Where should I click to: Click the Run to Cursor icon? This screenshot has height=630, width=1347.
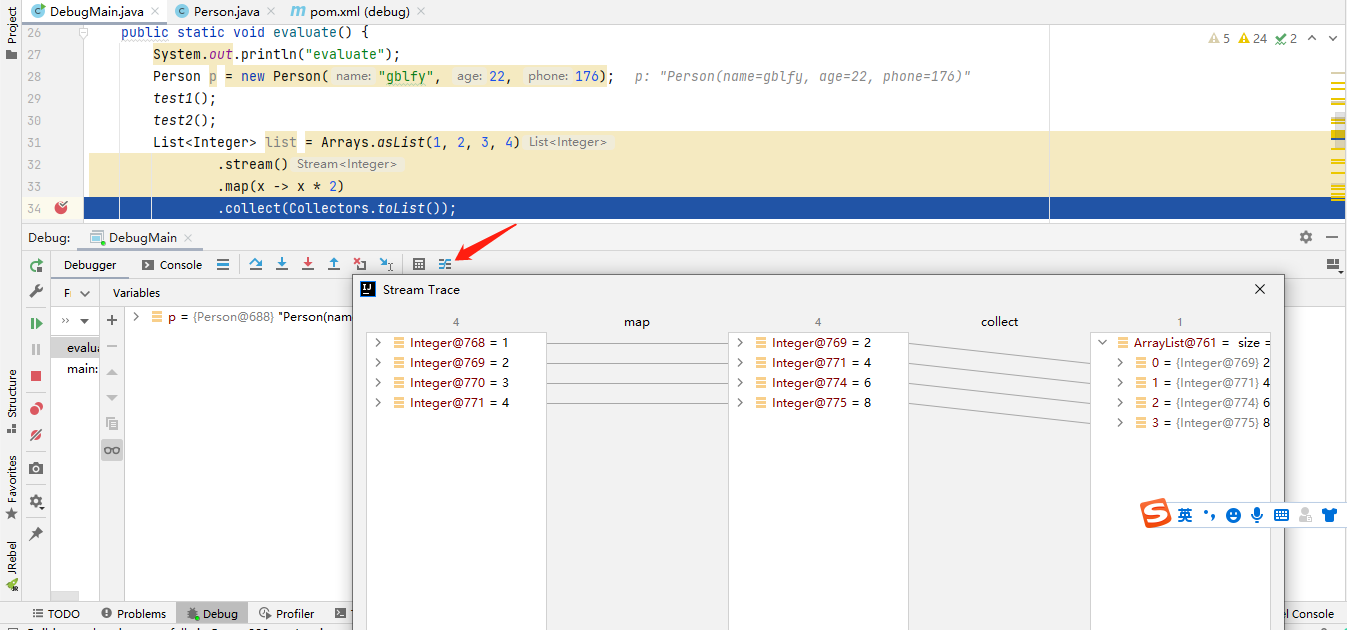[386, 264]
